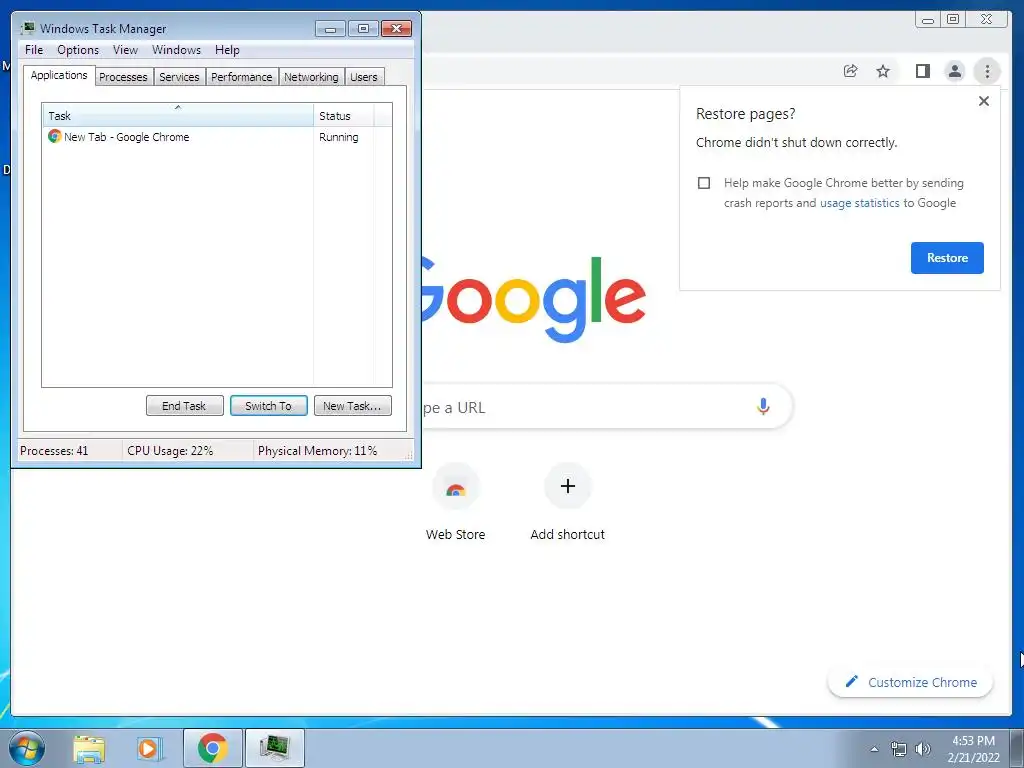Dismiss the Restore pages popup
This screenshot has width=1024, height=768.
click(984, 101)
